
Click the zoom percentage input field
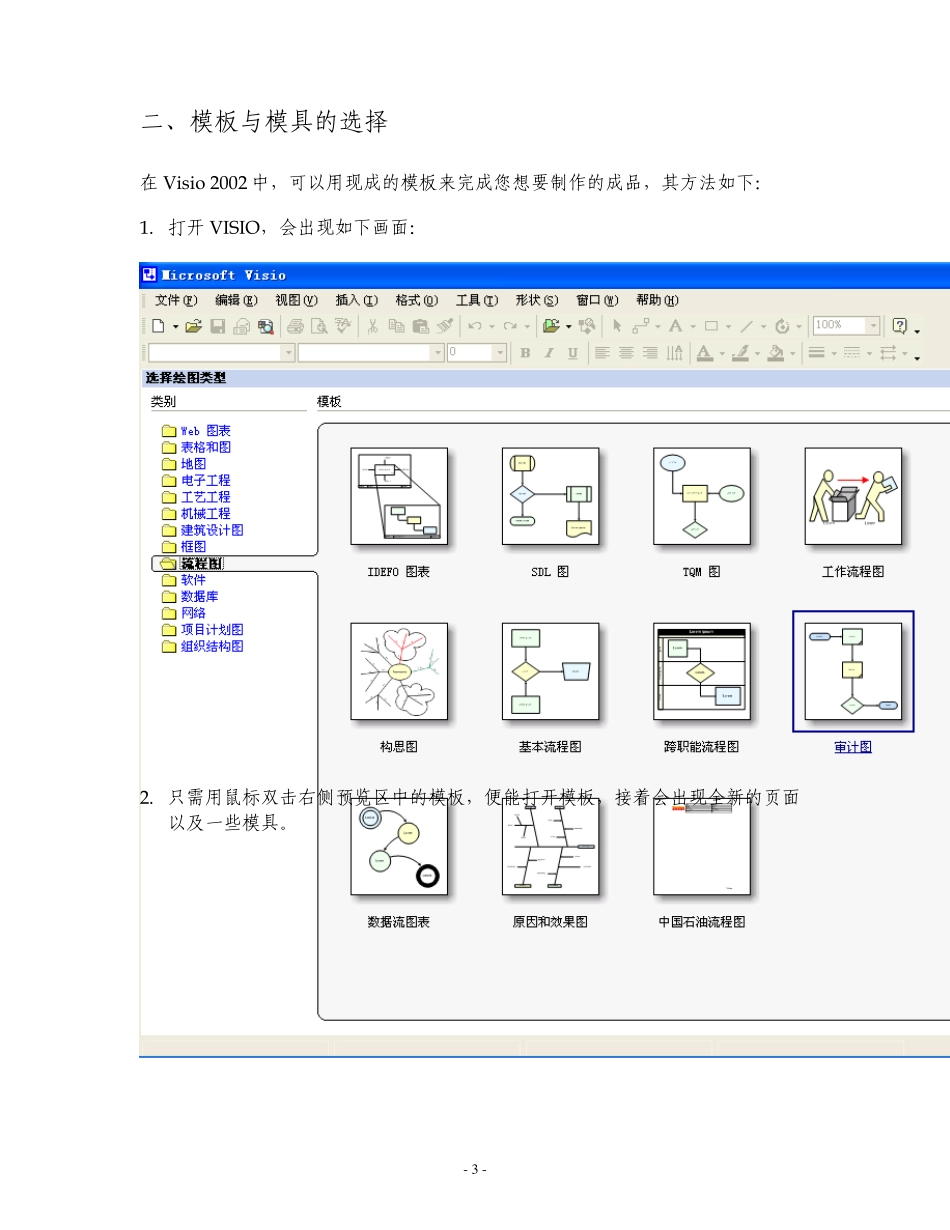point(840,325)
